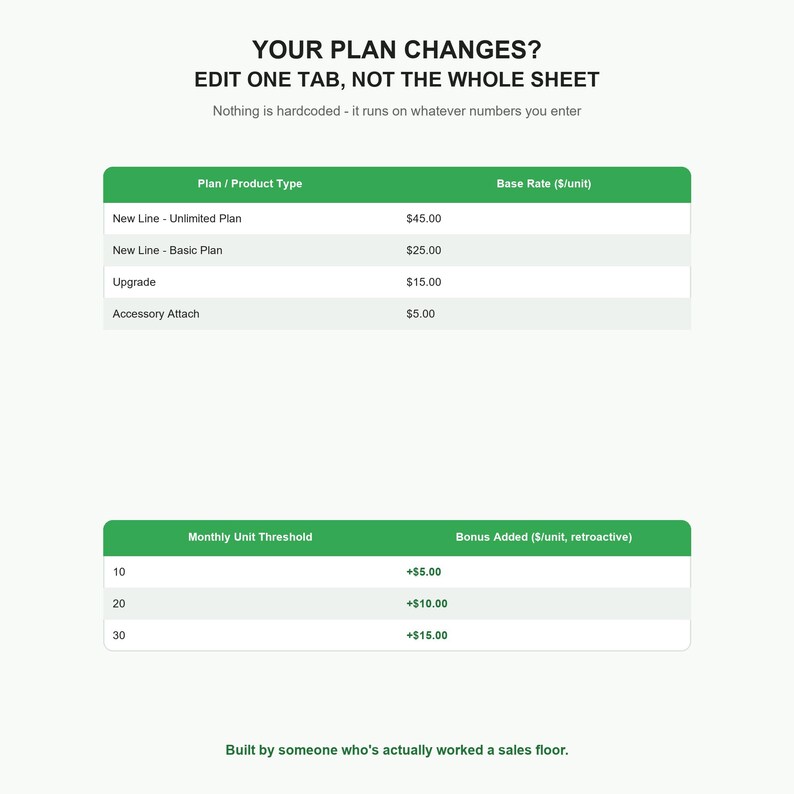Click the Plan / Product Type header
The height and width of the screenshot is (794, 794).
coord(250,184)
